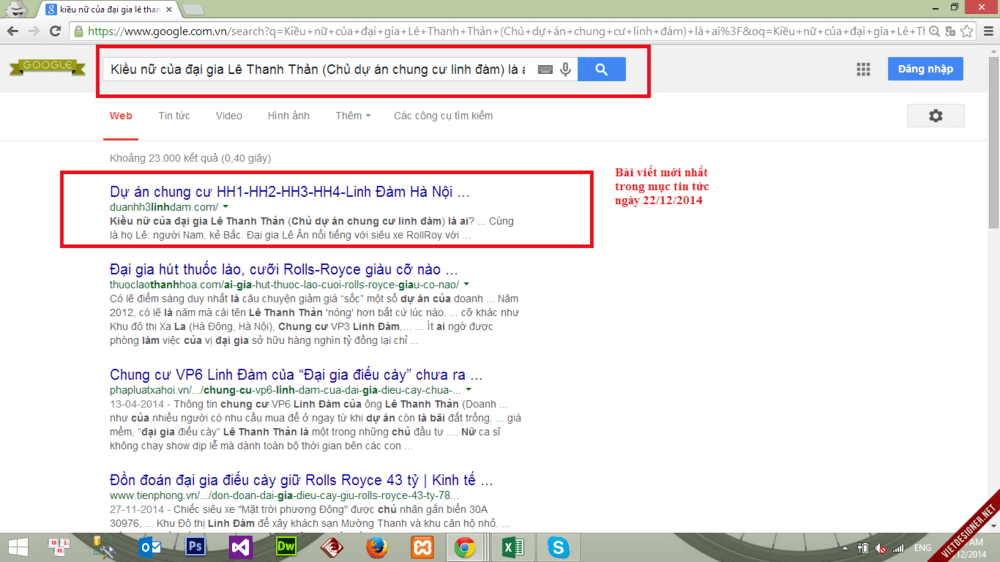Close the search results browser tab
This screenshot has width=1000, height=562.
pyautogui.click(x=169, y=10)
